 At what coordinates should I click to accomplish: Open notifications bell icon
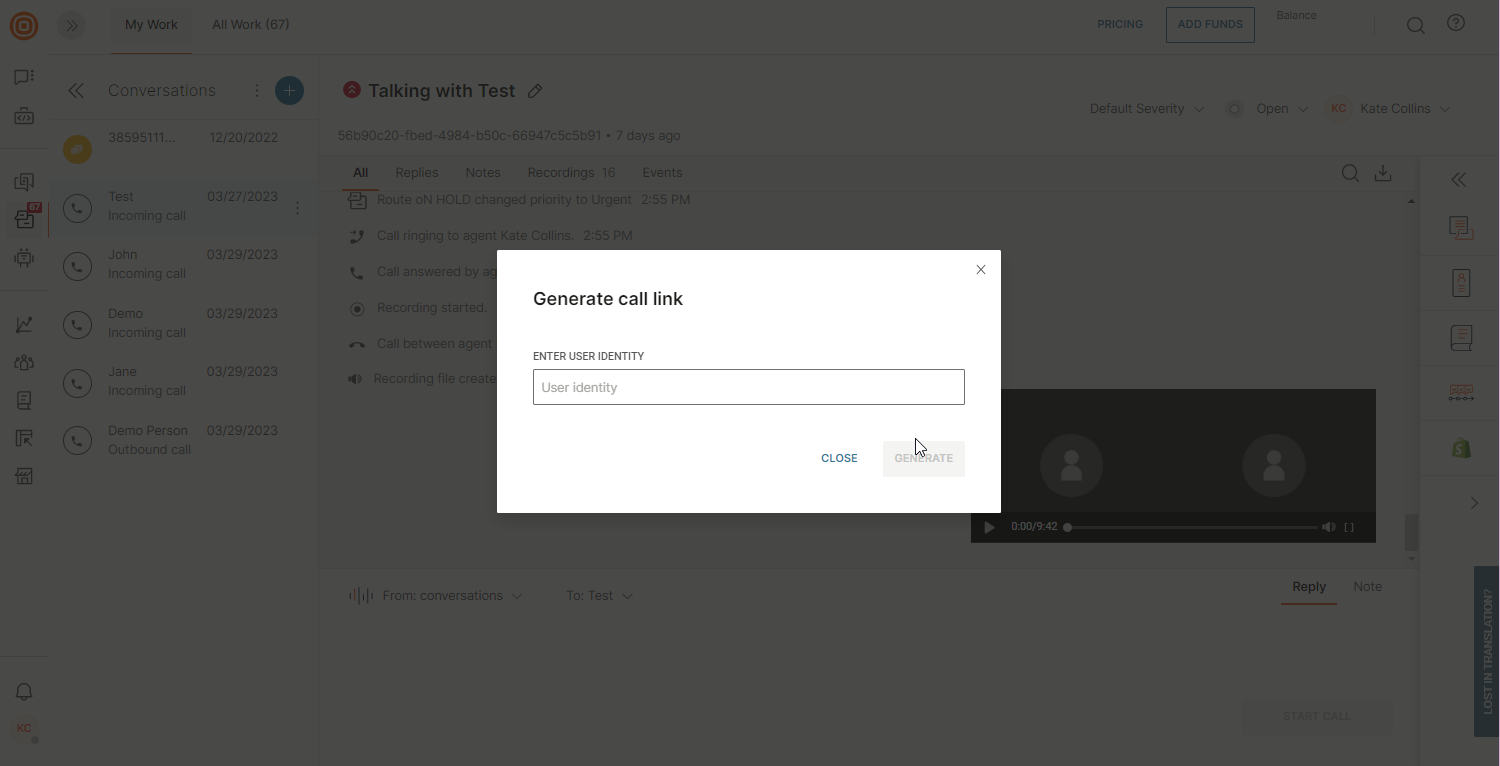click(x=24, y=692)
